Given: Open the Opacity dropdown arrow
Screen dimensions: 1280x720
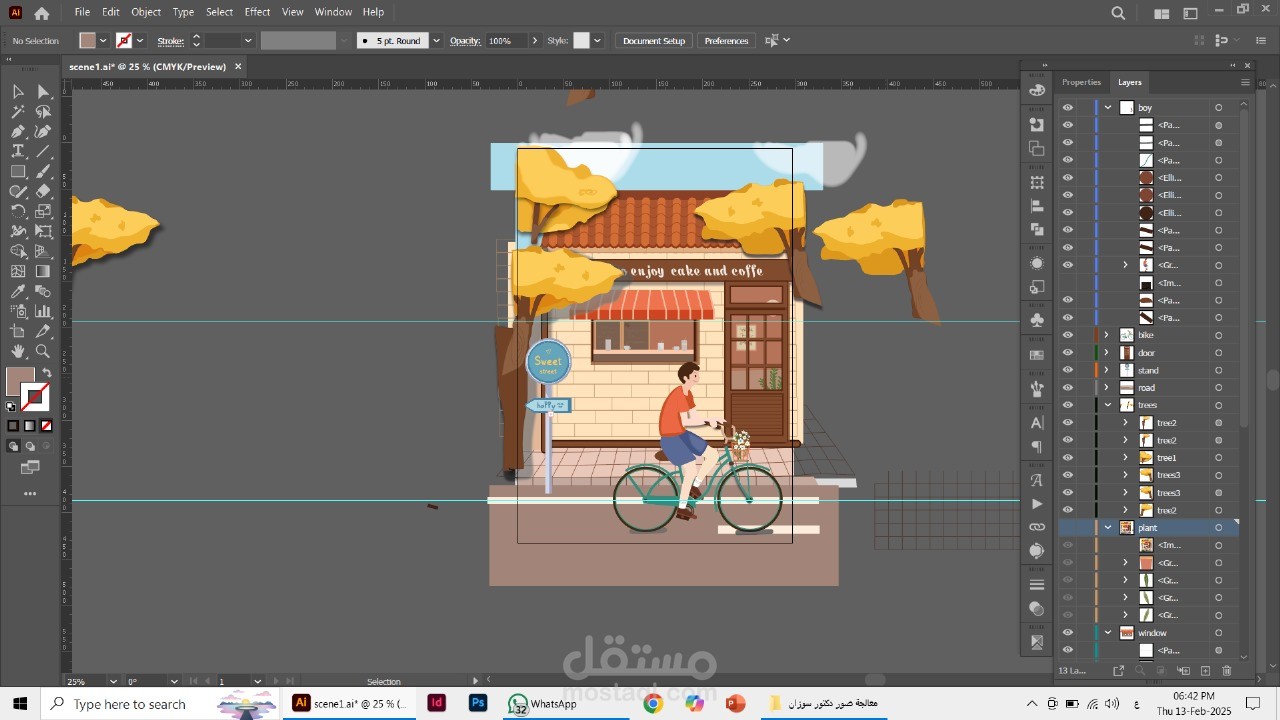Looking at the screenshot, I should pos(534,41).
